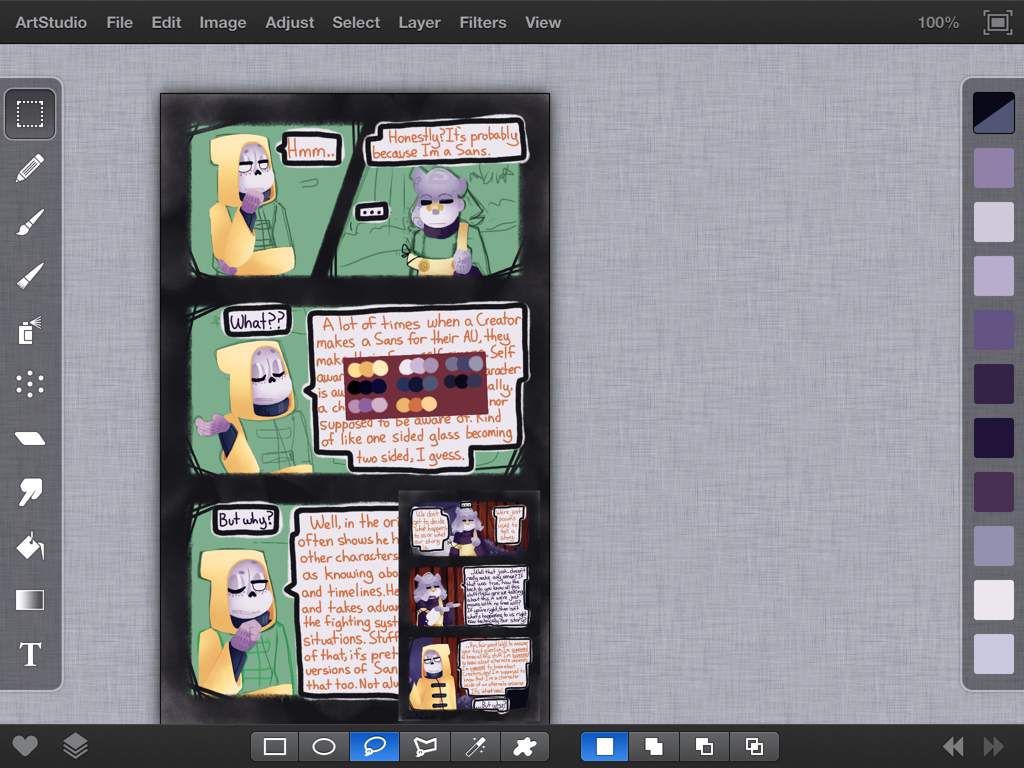Pick the dark plum seventh swatch
Image resolution: width=1024 pixels, height=768 pixels.
993,492
